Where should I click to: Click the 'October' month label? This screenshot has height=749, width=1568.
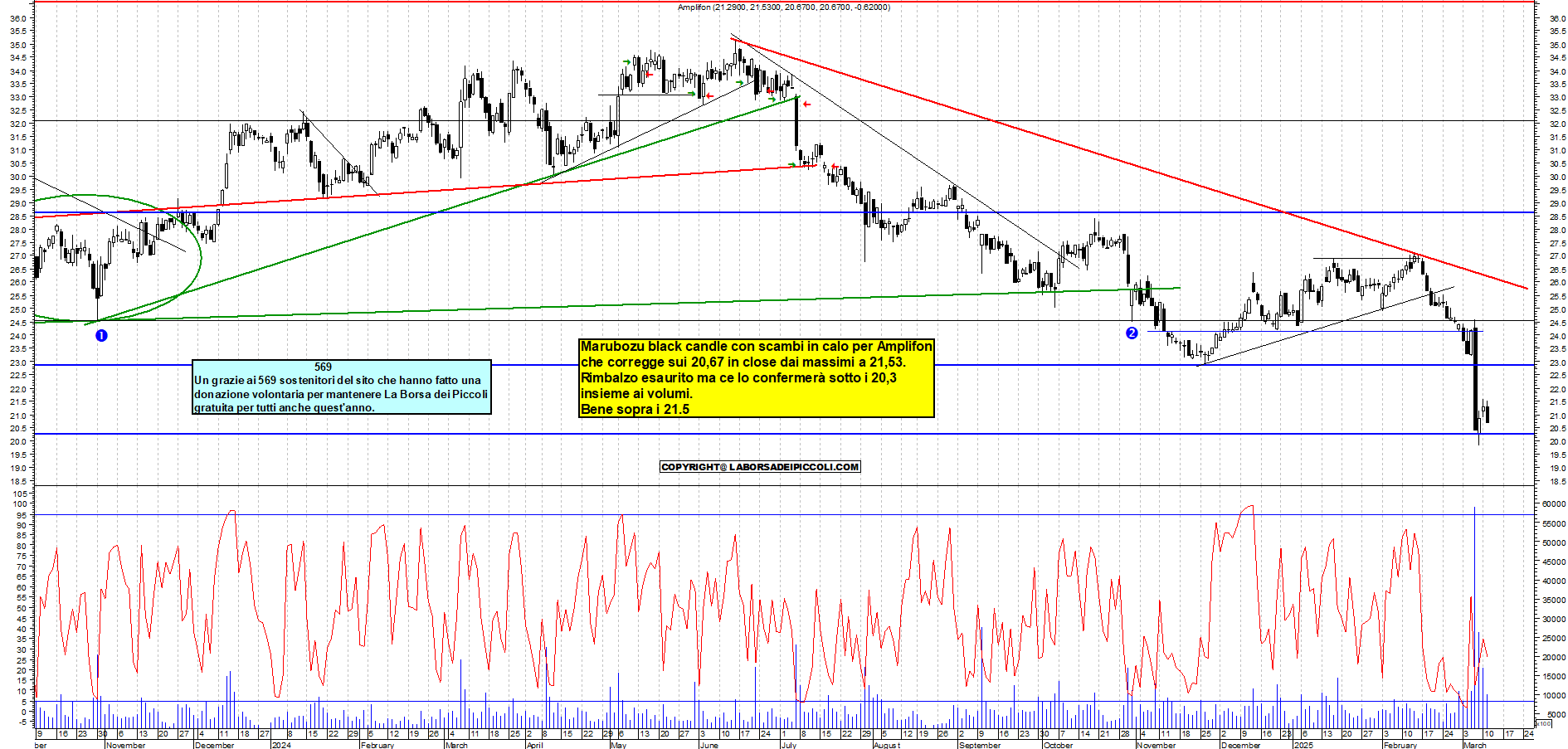click(x=1058, y=745)
